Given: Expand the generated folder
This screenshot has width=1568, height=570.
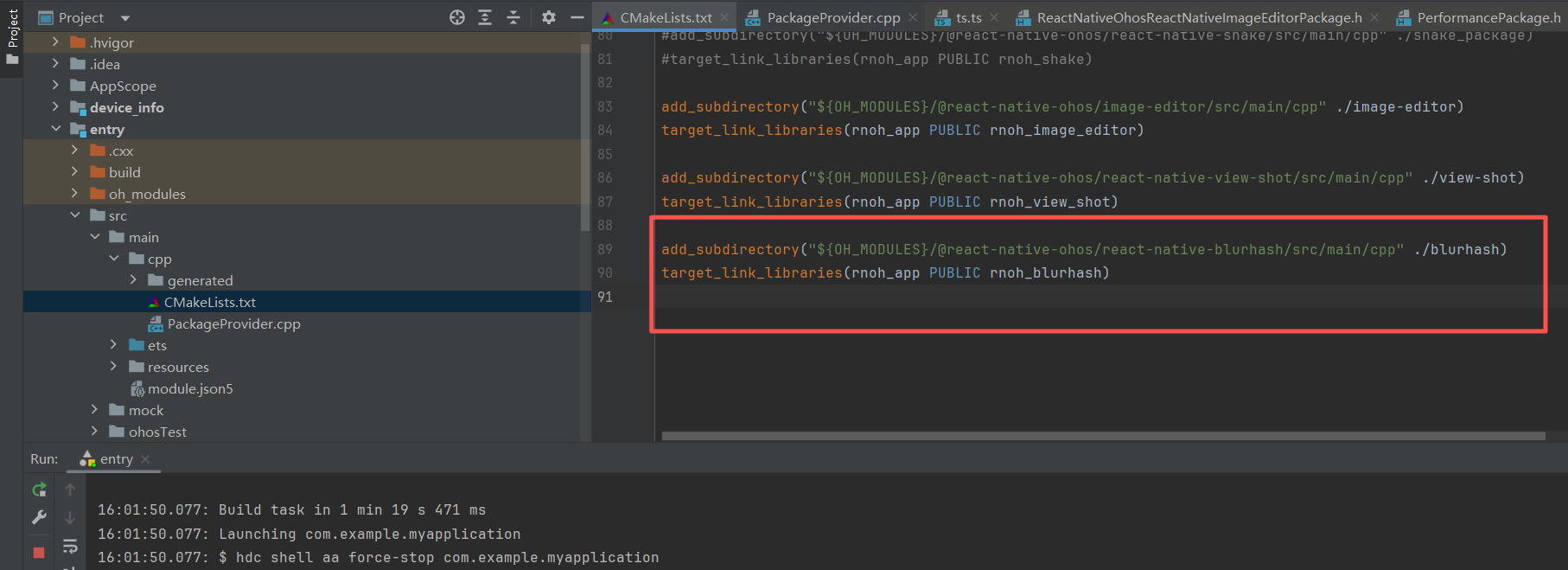Looking at the screenshot, I should [x=133, y=279].
